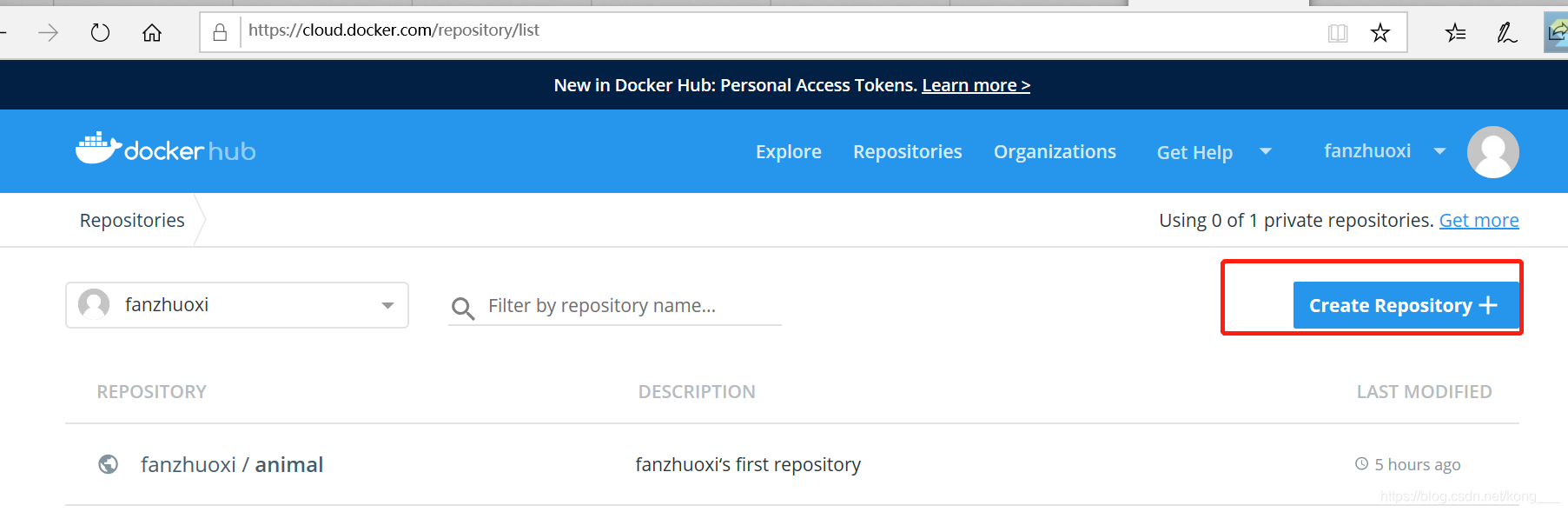
Task: Click the browser forward arrow
Action: coord(49,33)
